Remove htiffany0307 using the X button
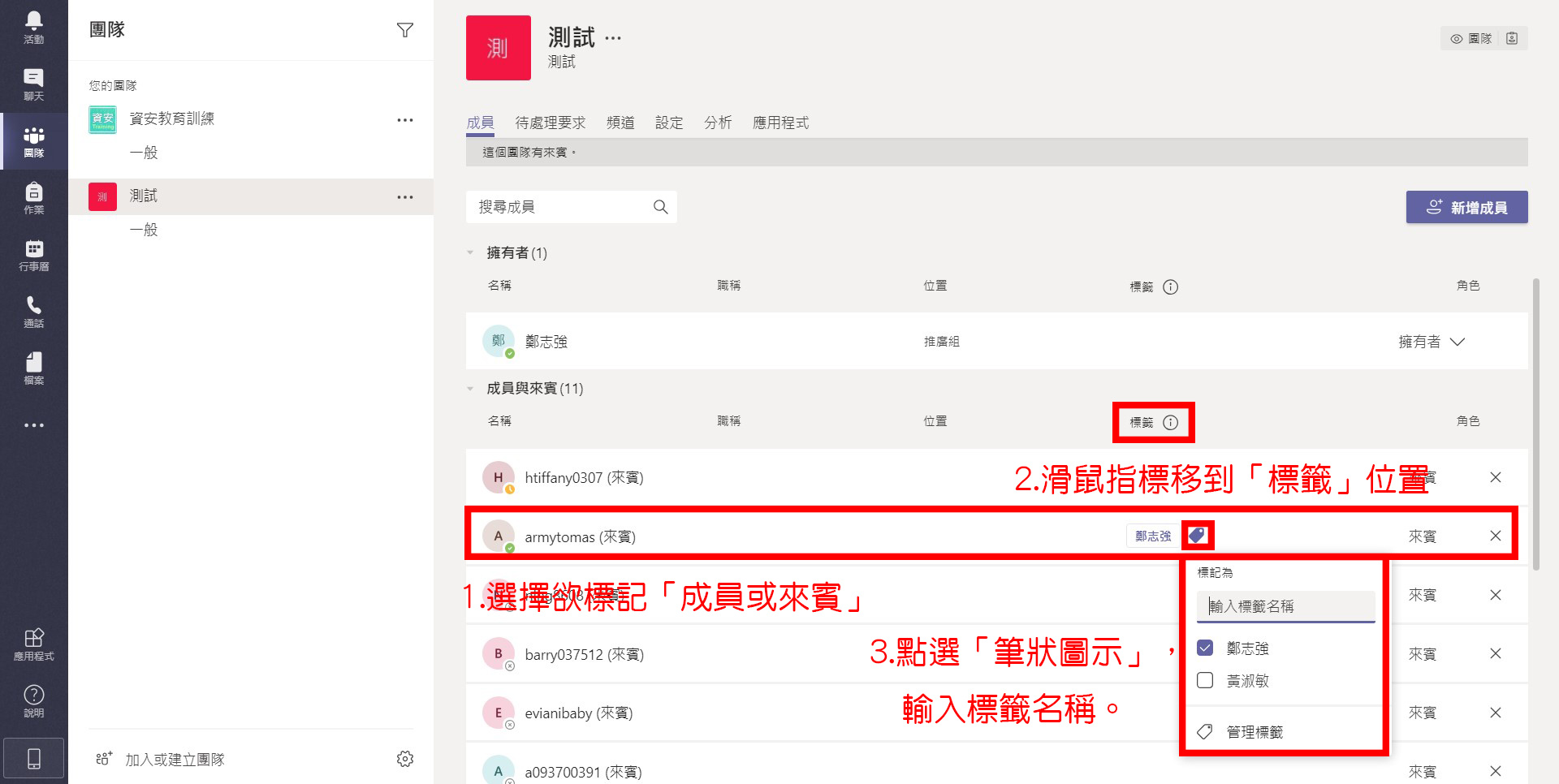The width and height of the screenshot is (1559, 784). [x=1495, y=477]
